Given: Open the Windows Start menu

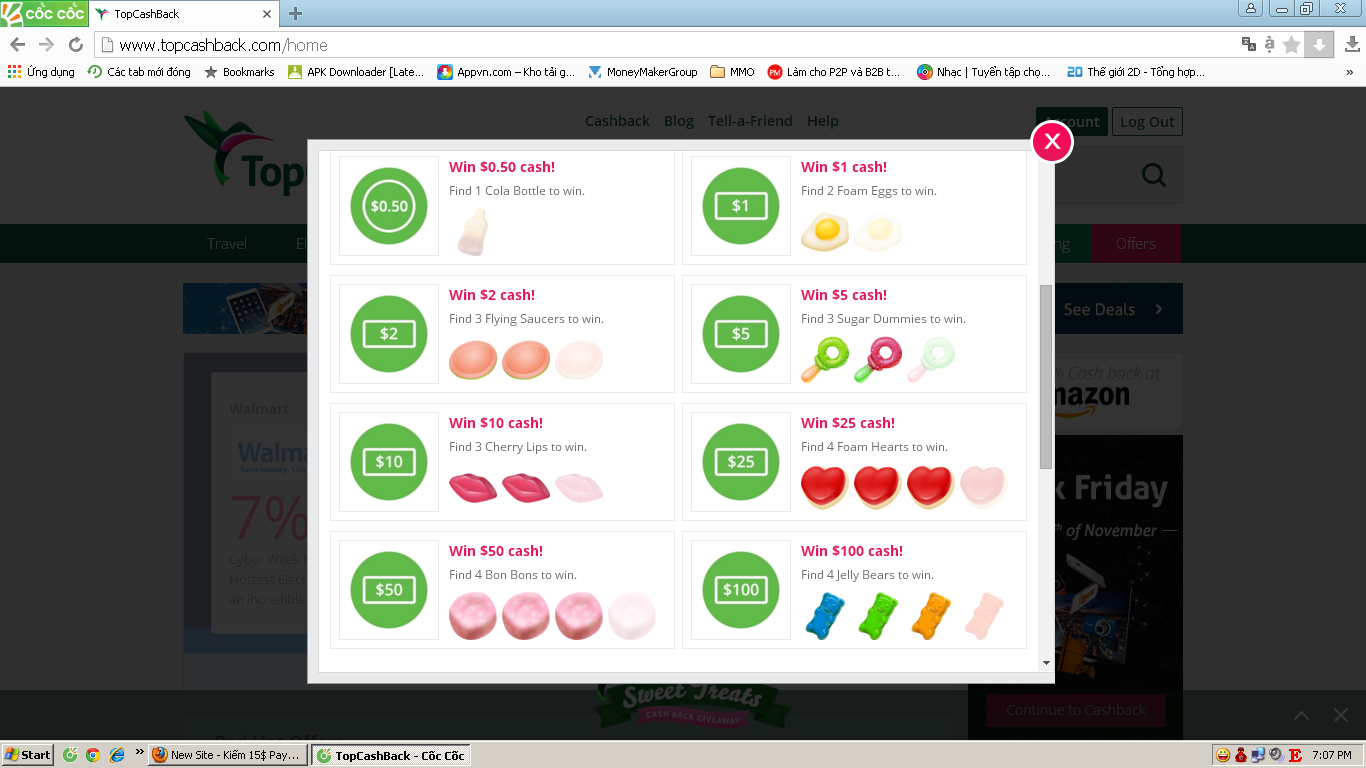Looking at the screenshot, I should tap(28, 755).
